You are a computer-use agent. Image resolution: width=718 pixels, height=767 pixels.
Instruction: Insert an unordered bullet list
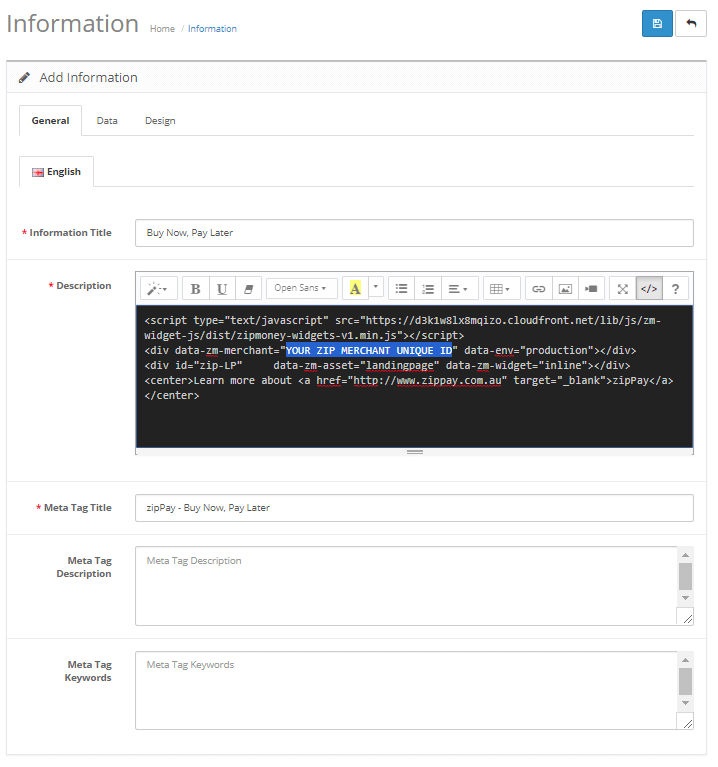click(402, 289)
